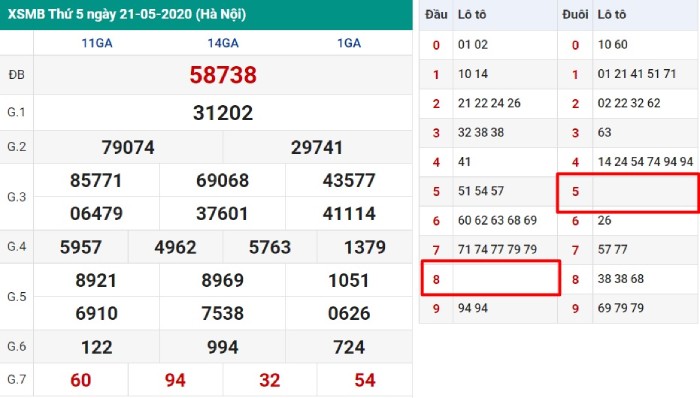Select G.2 number 29741
Image resolution: width=700 pixels, height=398 pixels.
pyautogui.click(x=317, y=148)
